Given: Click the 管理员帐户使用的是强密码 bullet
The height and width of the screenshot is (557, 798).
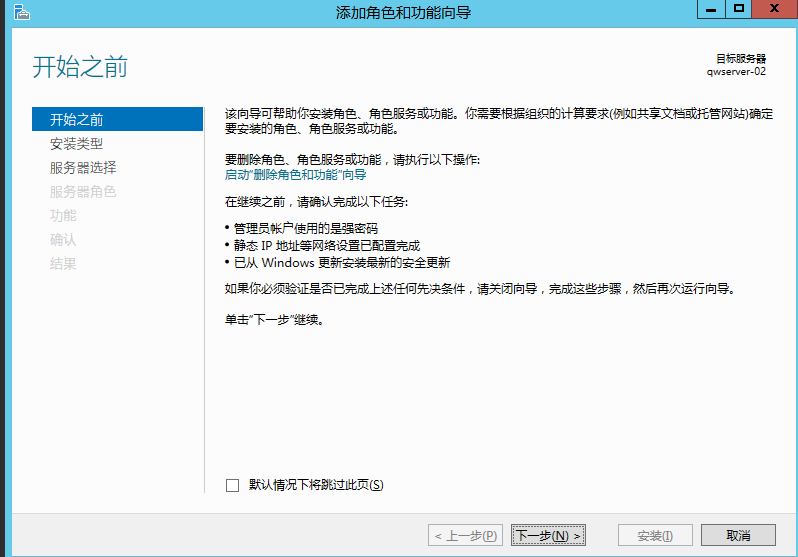Looking at the screenshot, I should [305, 229].
